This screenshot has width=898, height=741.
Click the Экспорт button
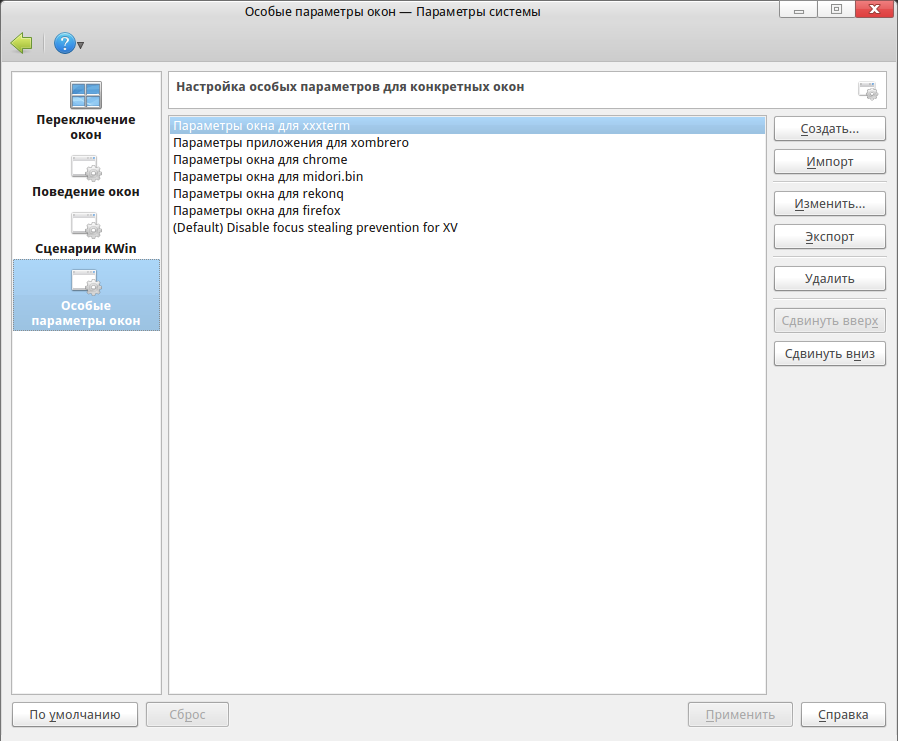829,237
